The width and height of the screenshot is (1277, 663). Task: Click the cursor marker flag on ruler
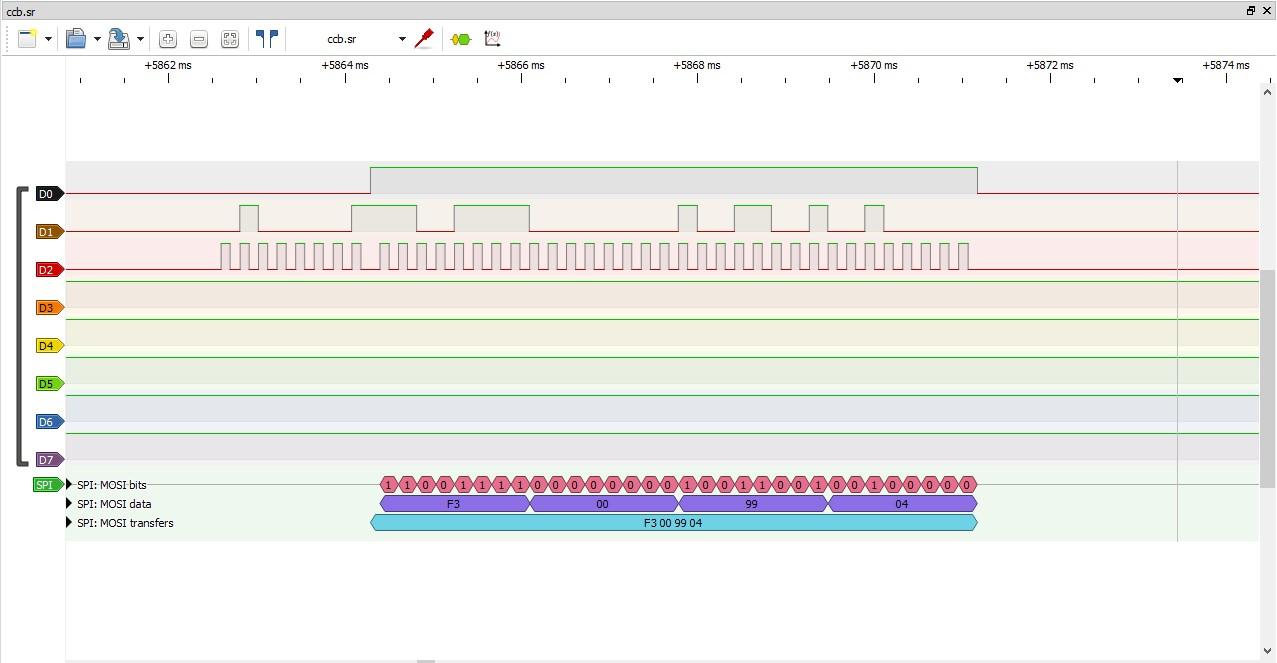point(1178,80)
